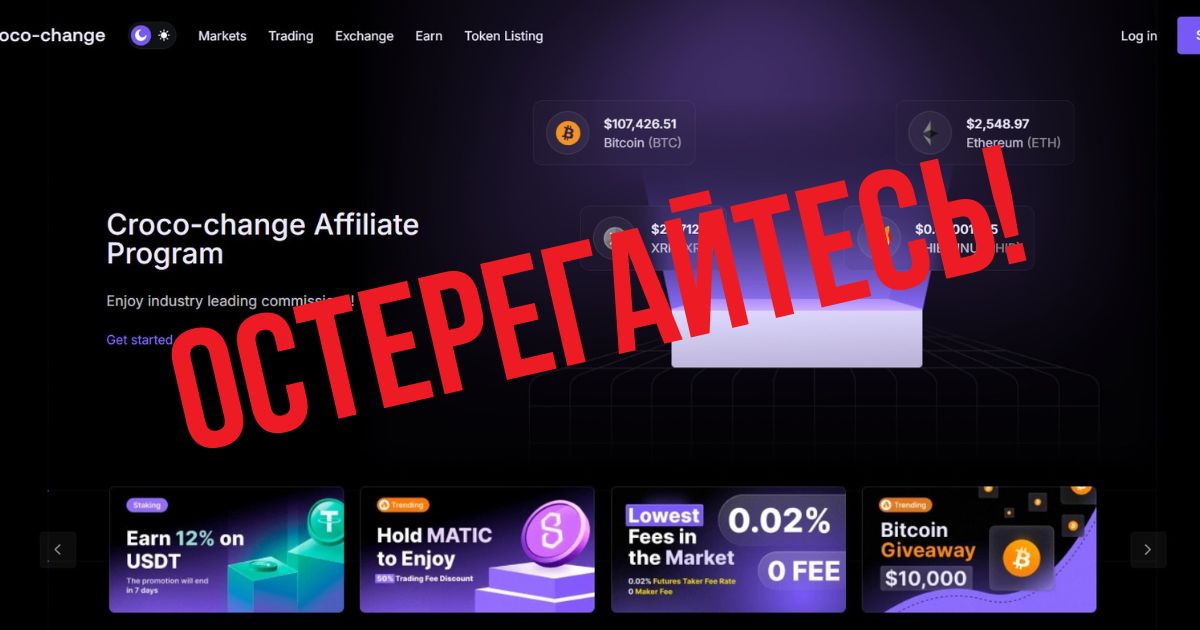Image resolution: width=1200 pixels, height=630 pixels.
Task: Open the Trading menu
Action: 291,36
